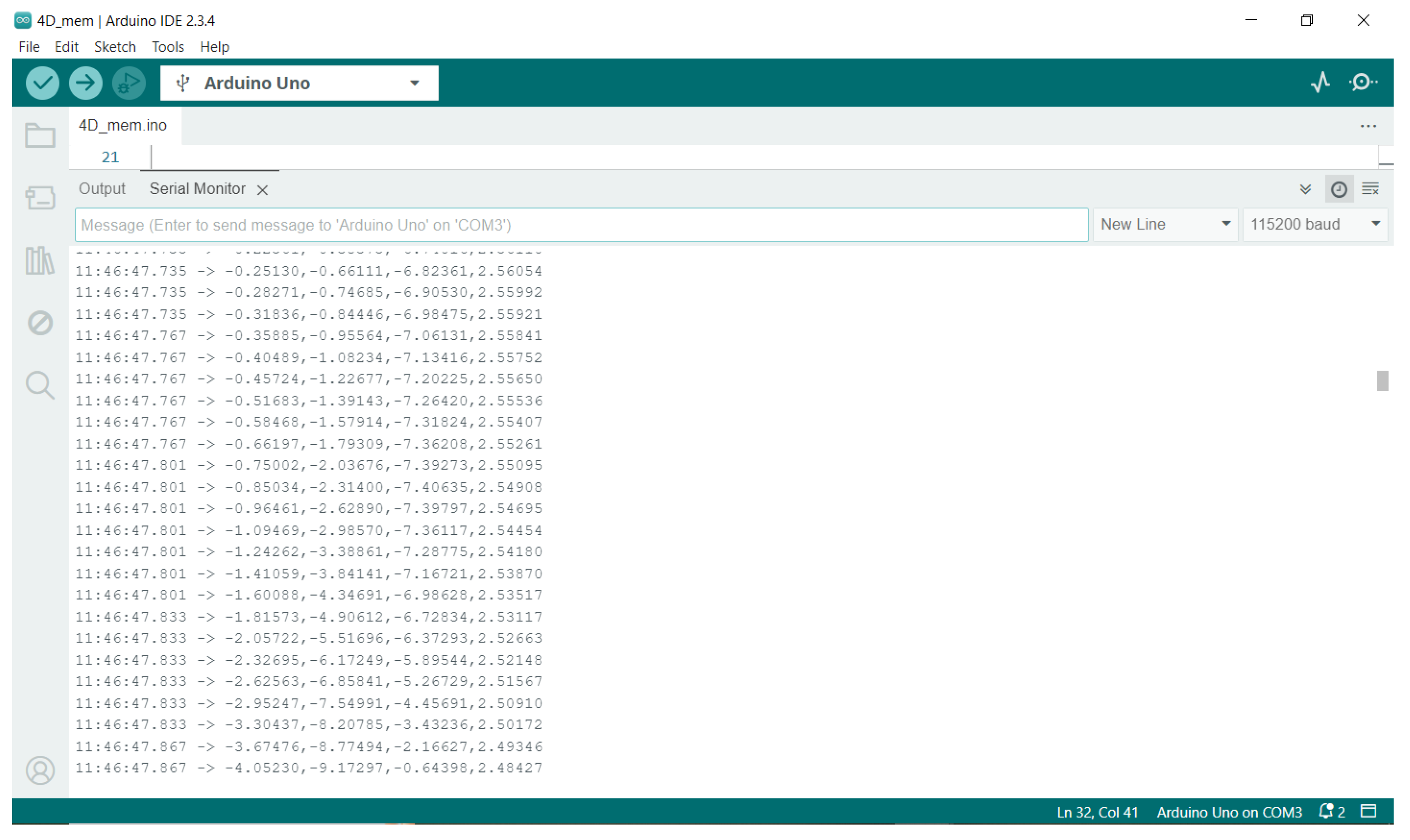
Task: Toggle autoscroll in Serial Monitor
Action: click(x=1305, y=189)
